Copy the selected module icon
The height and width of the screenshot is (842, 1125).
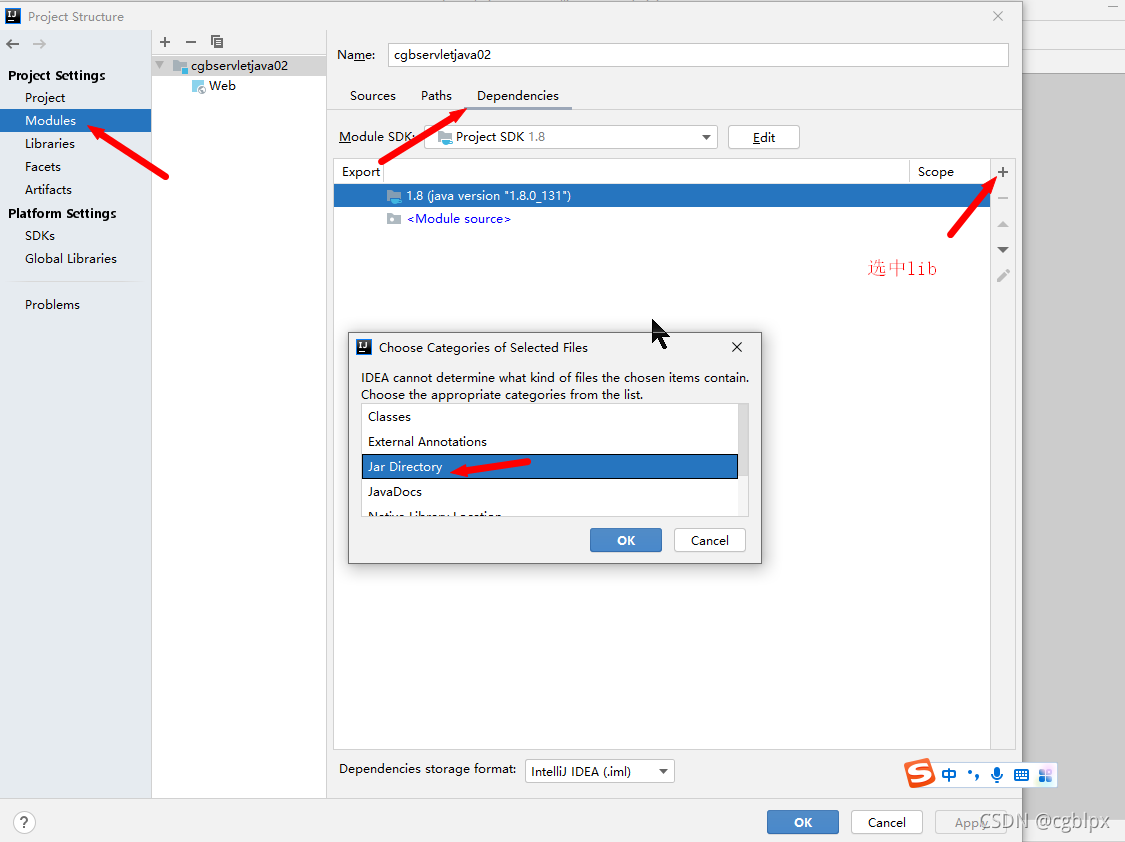click(217, 42)
